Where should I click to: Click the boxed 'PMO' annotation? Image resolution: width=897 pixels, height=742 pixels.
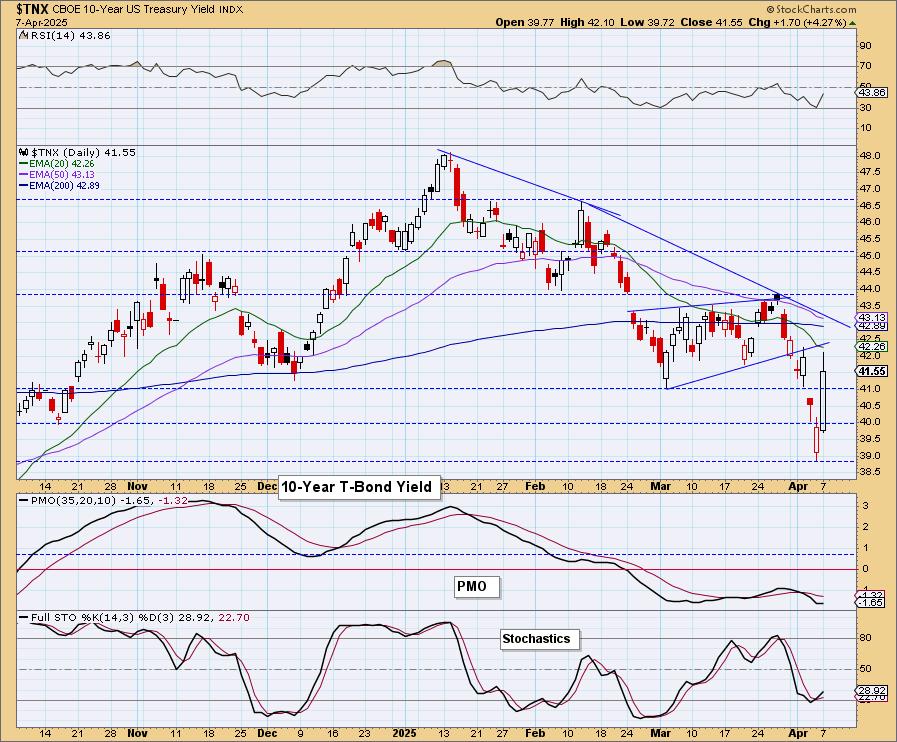[x=477, y=586]
